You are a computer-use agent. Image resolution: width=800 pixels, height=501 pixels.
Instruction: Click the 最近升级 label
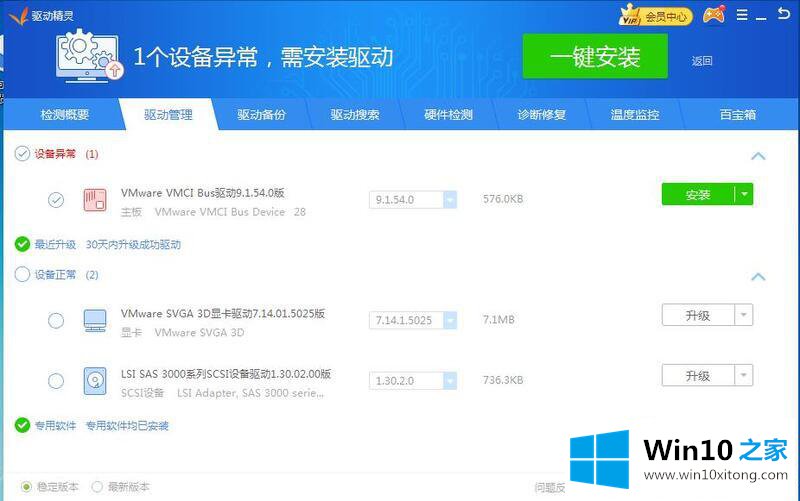[55, 244]
